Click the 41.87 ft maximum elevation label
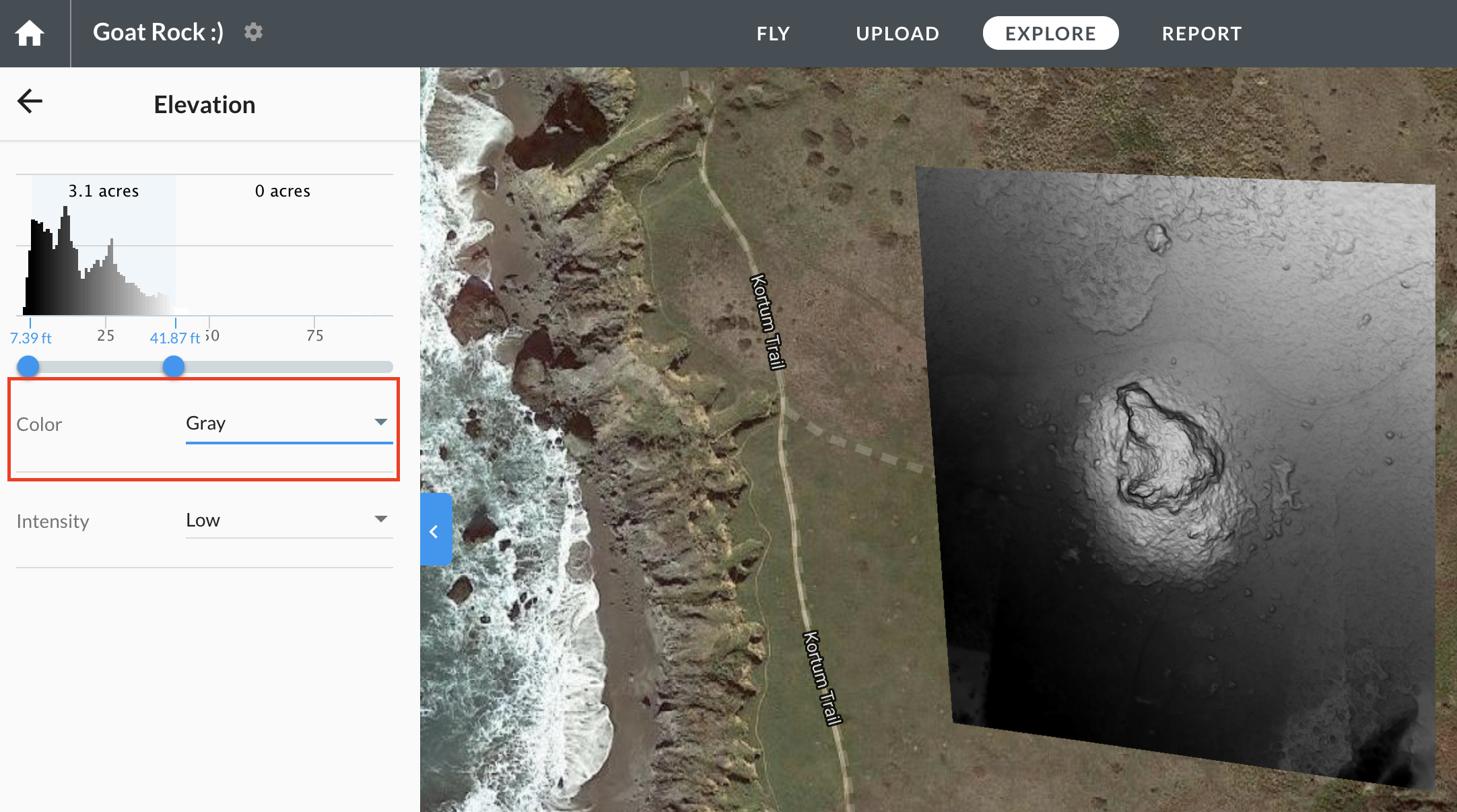This screenshot has width=1457, height=812. click(x=175, y=338)
